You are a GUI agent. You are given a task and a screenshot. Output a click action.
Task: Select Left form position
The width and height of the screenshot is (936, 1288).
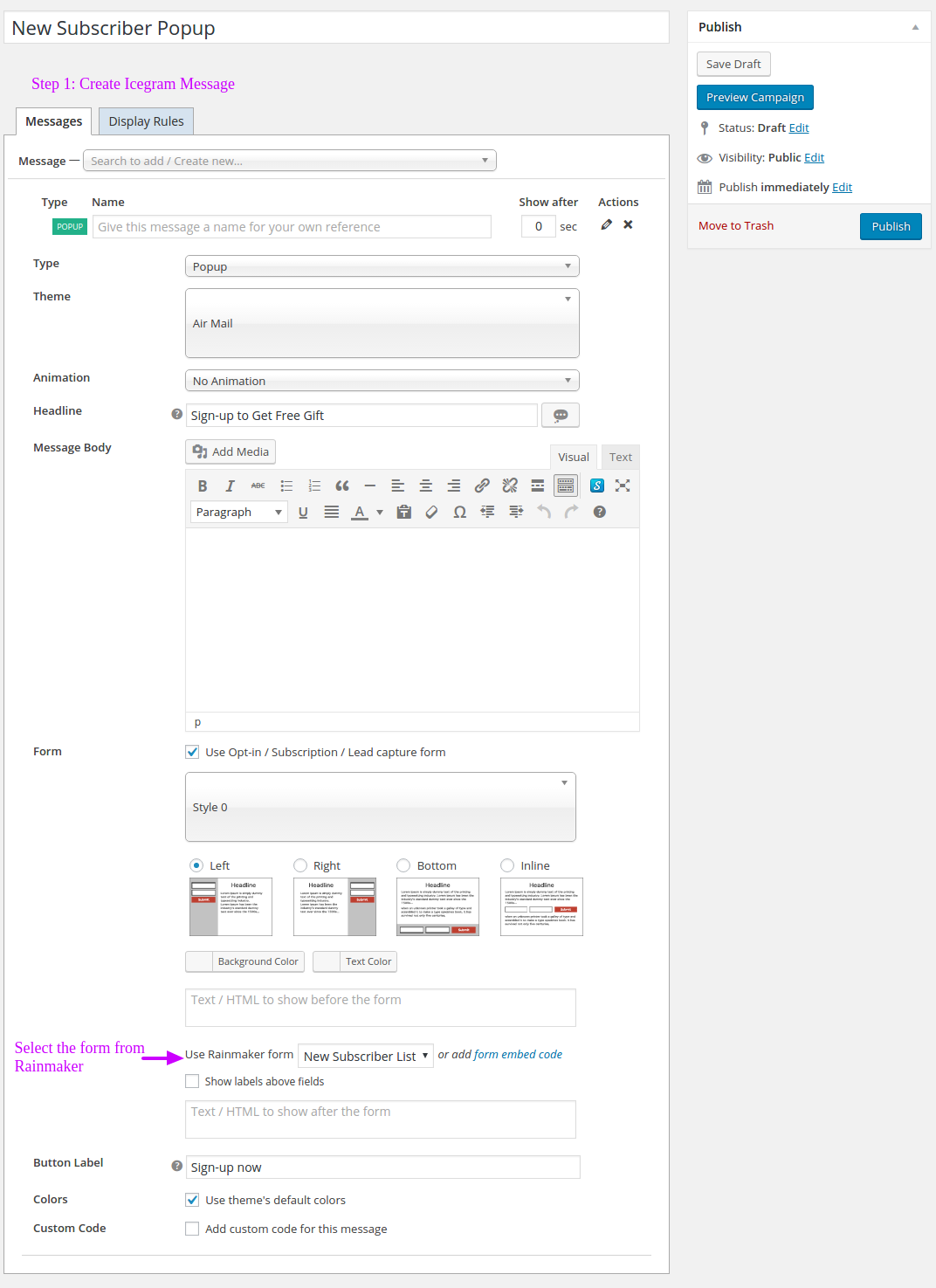point(196,865)
